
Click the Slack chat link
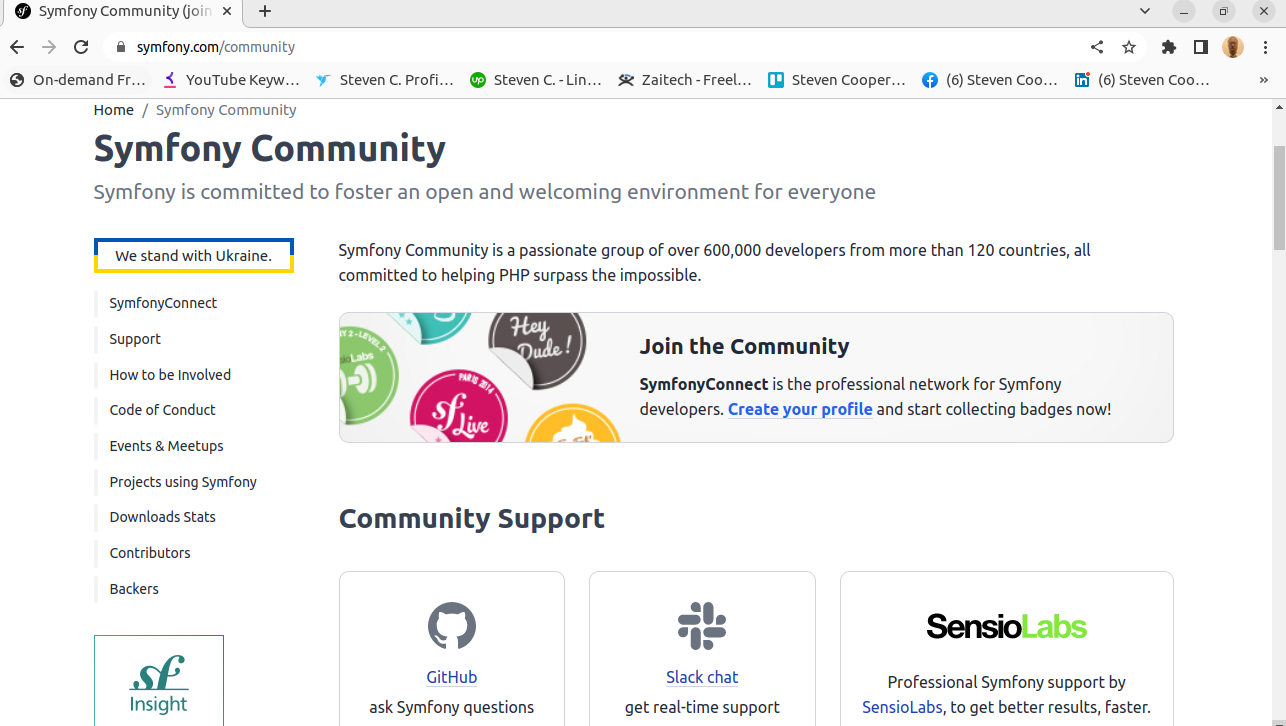click(702, 677)
